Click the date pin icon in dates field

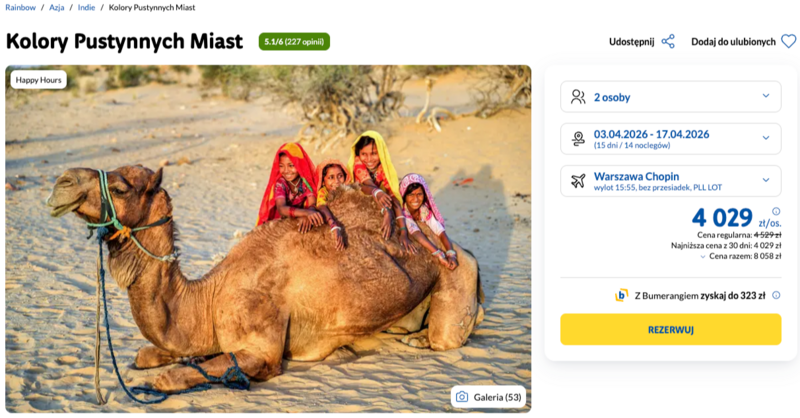pyautogui.click(x=578, y=139)
